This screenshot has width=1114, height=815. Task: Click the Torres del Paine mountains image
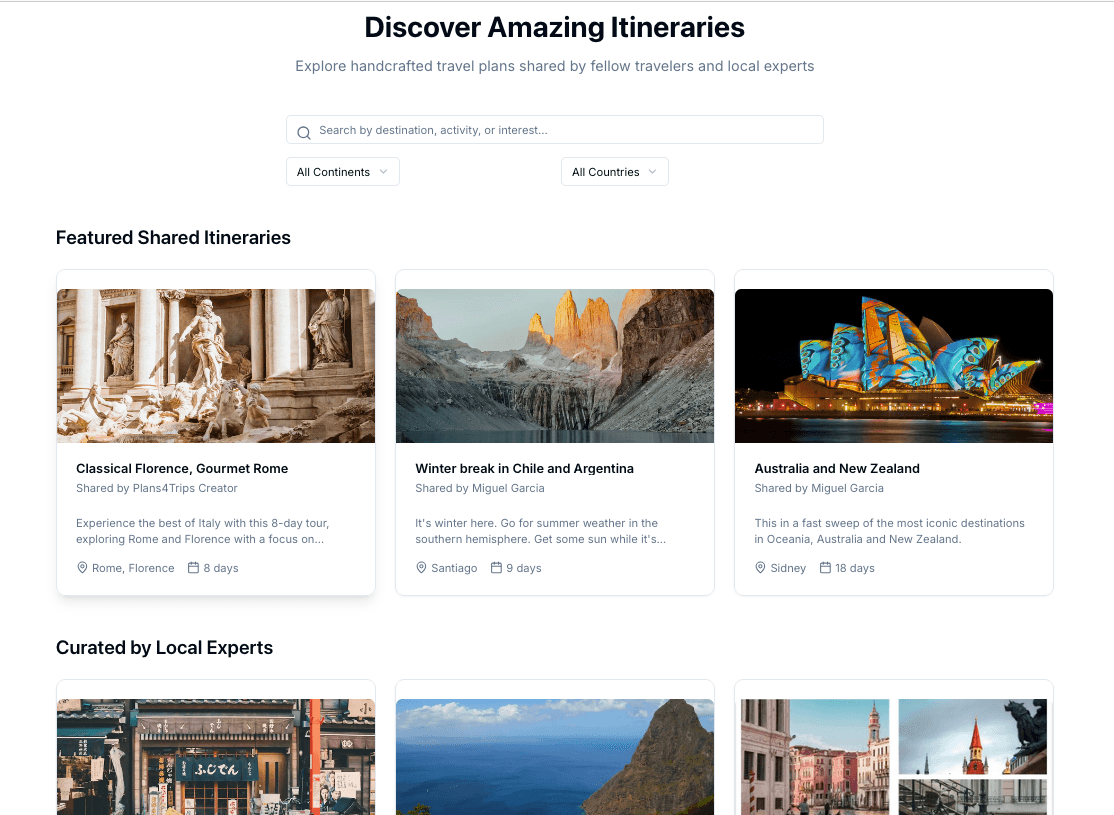tap(554, 365)
